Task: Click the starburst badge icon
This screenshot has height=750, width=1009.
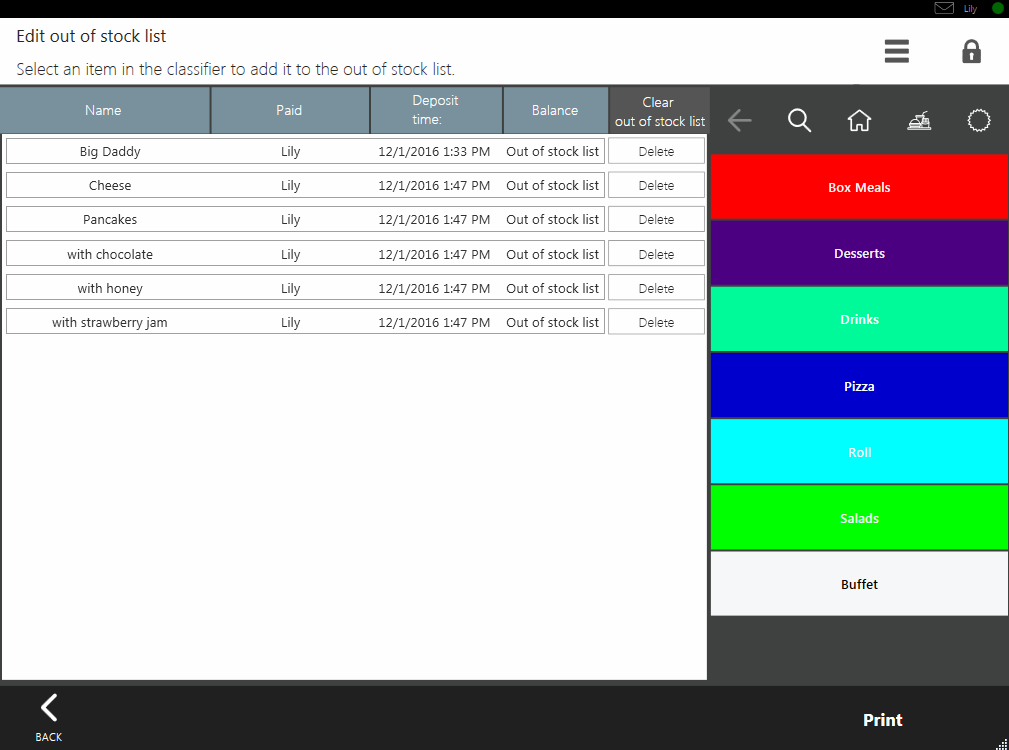Action: [979, 121]
